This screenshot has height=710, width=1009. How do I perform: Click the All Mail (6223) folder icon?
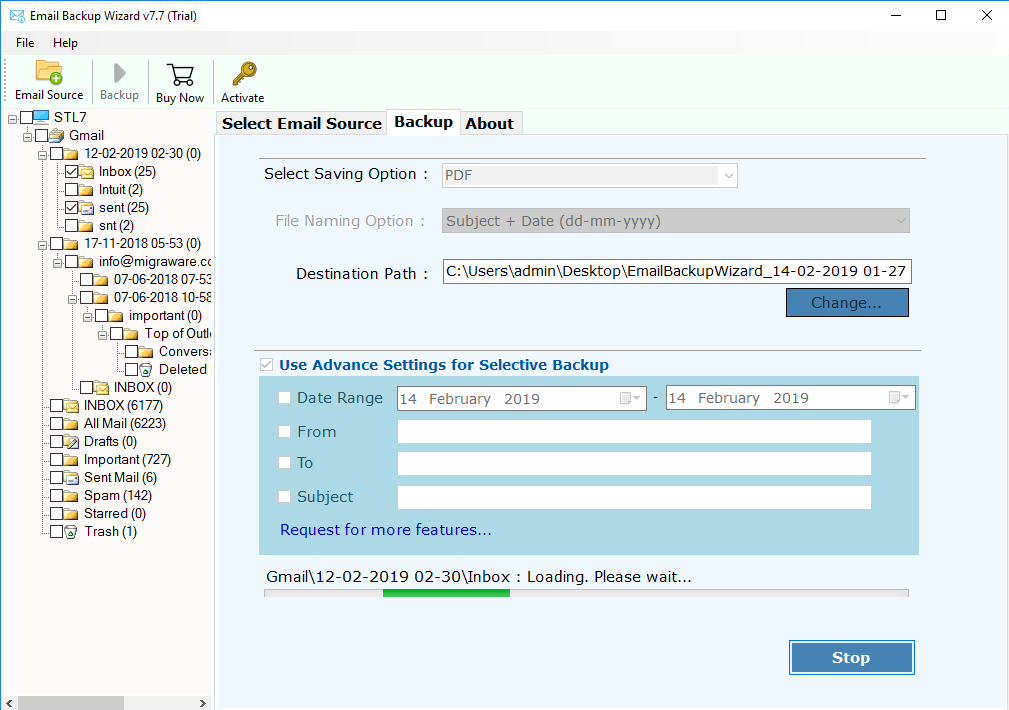point(71,424)
